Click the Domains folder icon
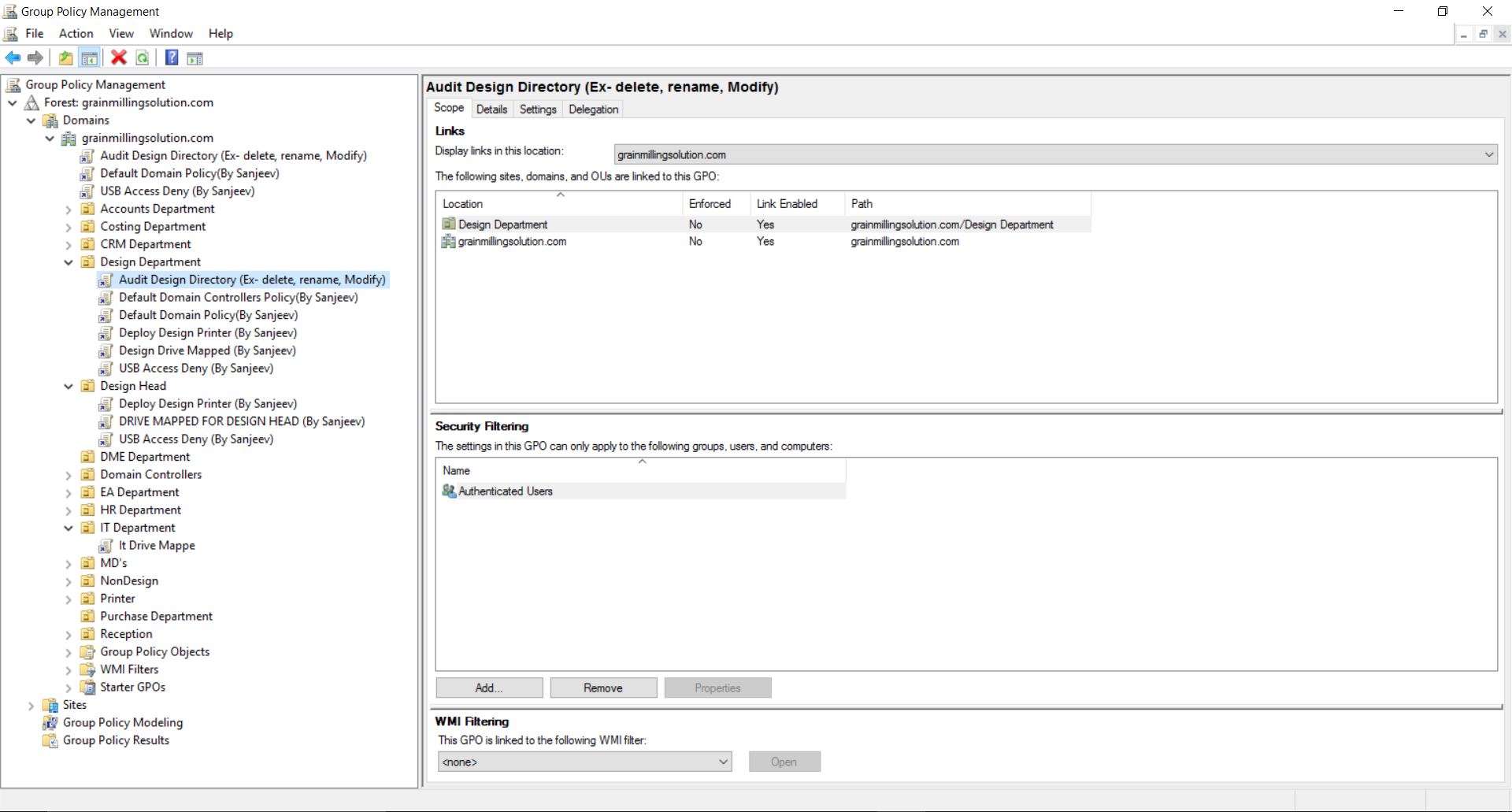 click(51, 121)
